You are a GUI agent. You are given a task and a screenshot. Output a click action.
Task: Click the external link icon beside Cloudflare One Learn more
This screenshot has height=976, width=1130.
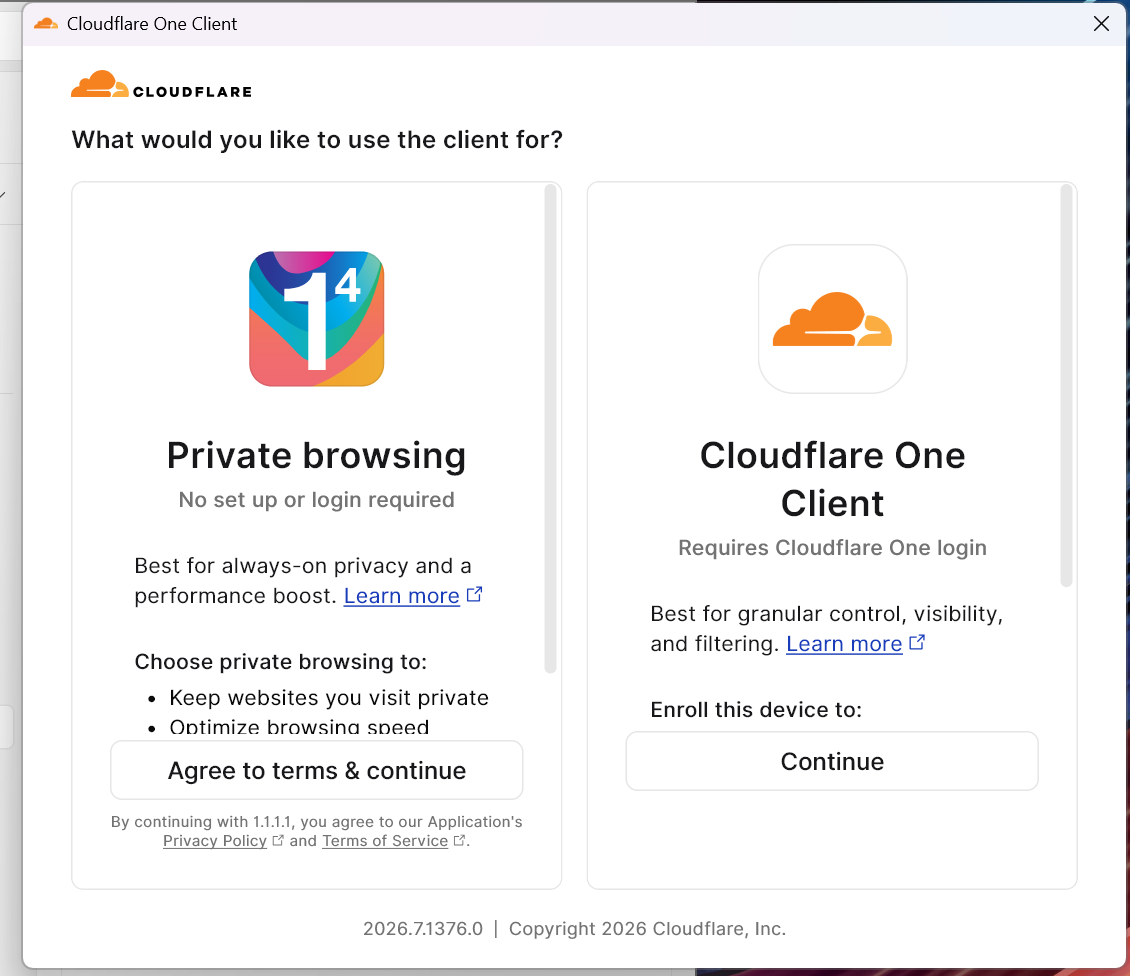pyautogui.click(x=917, y=642)
